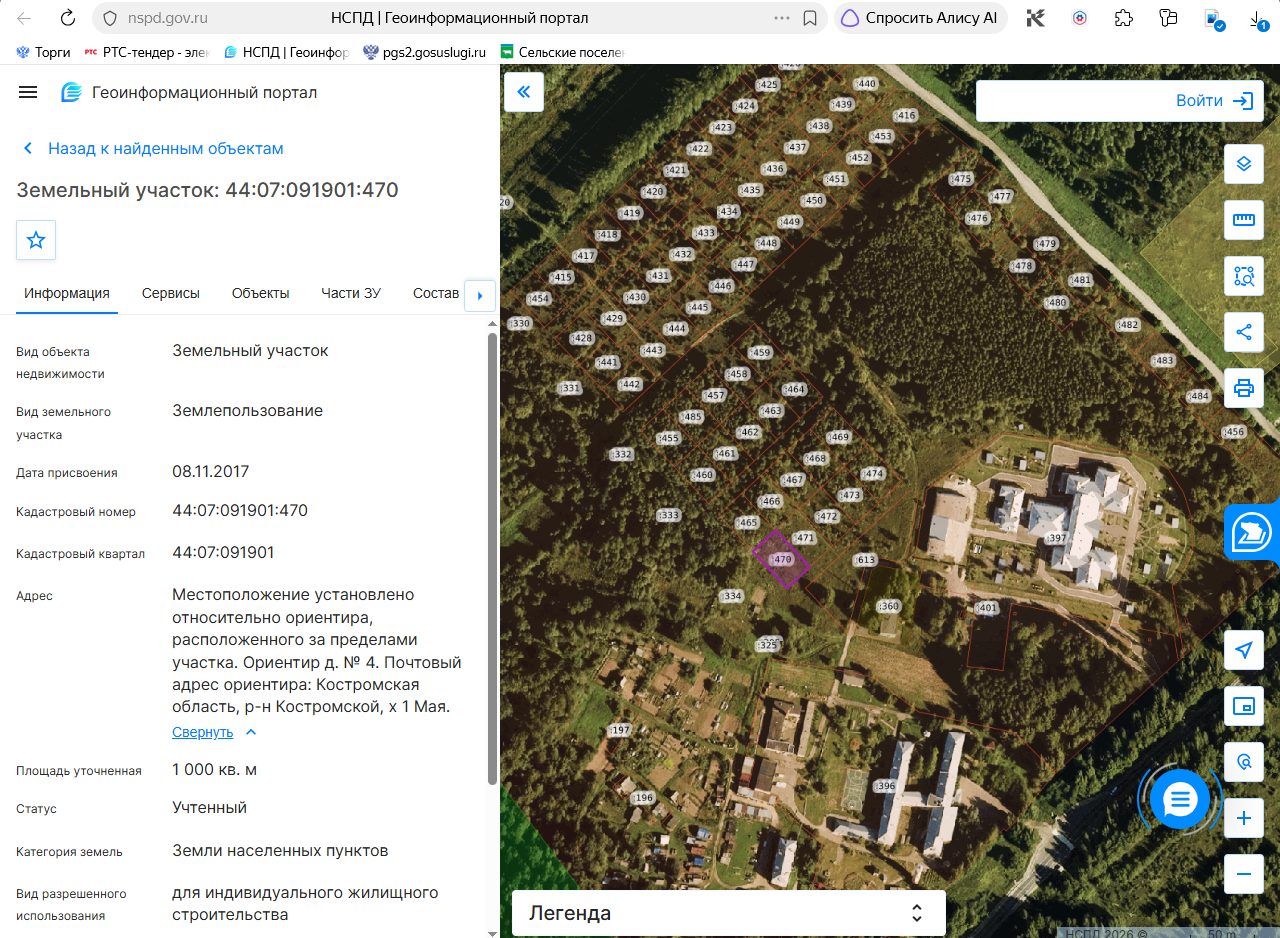1280x938 pixels.
Task: Select highlighted parcel 470 on map
Action: (781, 559)
